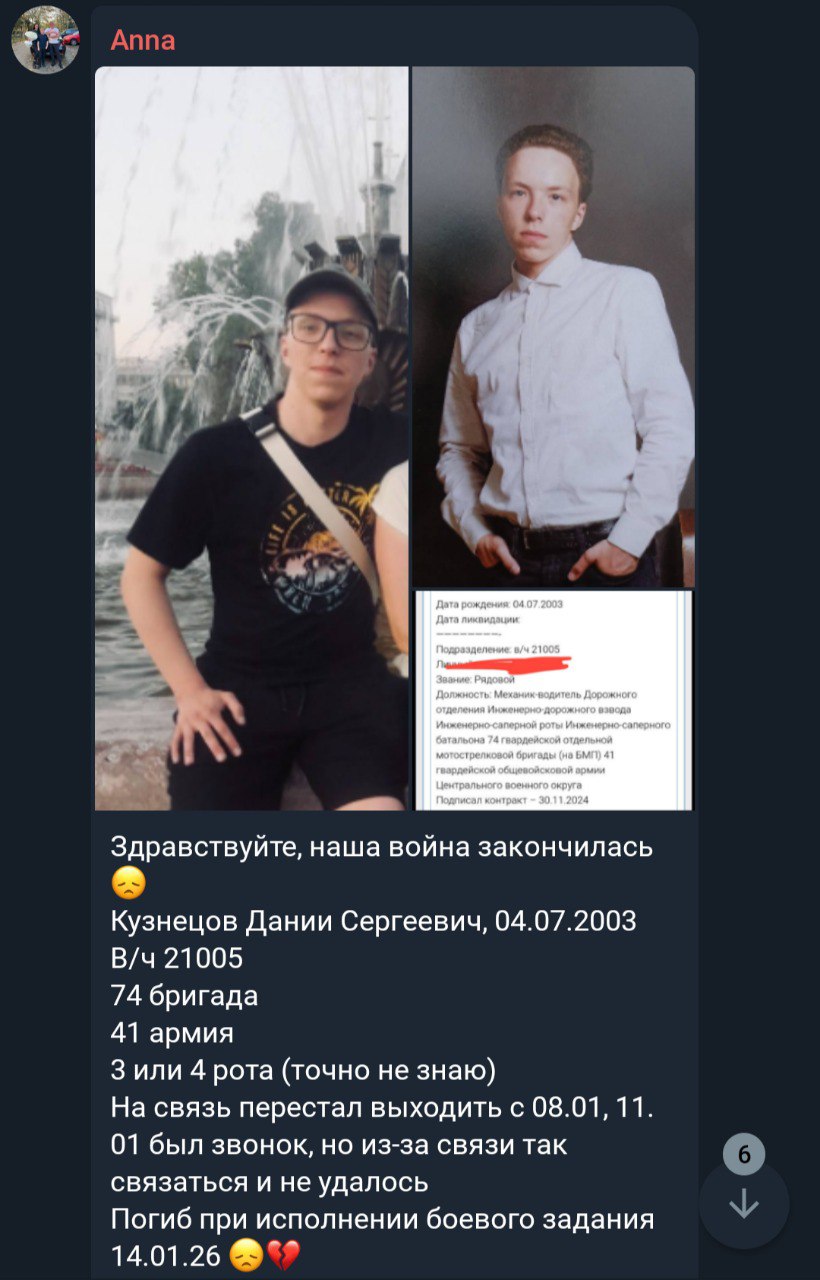Tap the greeting line starting with Здравствуйте
820x1280 pixels.
click(382, 847)
